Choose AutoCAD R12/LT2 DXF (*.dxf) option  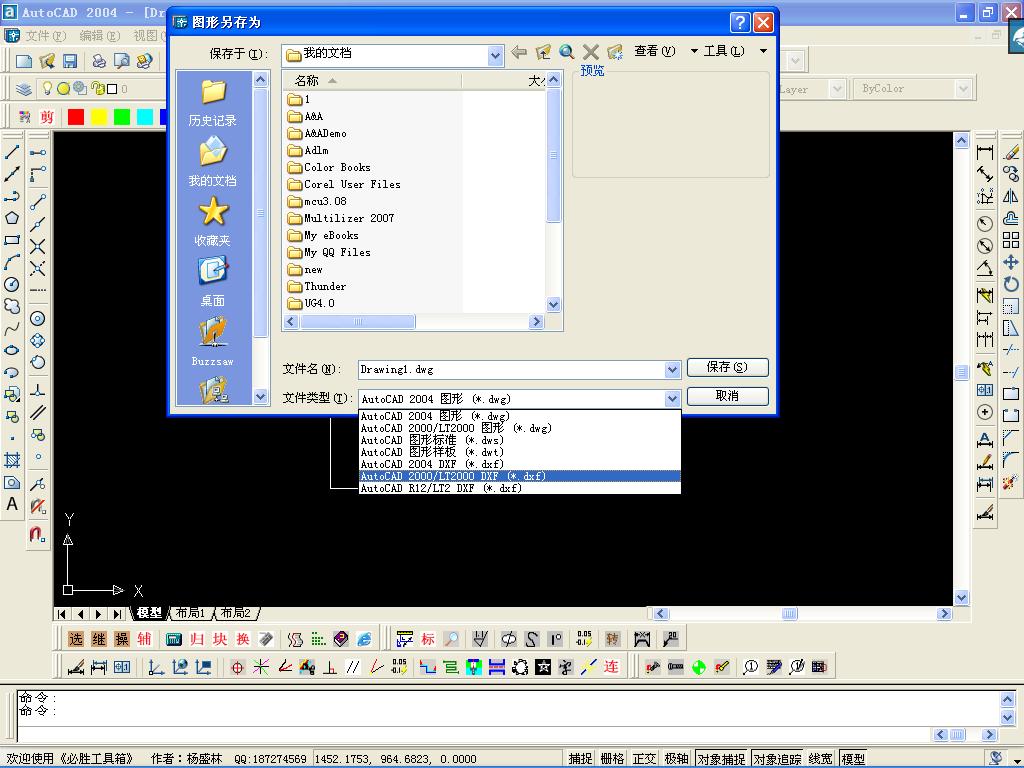(x=520, y=488)
